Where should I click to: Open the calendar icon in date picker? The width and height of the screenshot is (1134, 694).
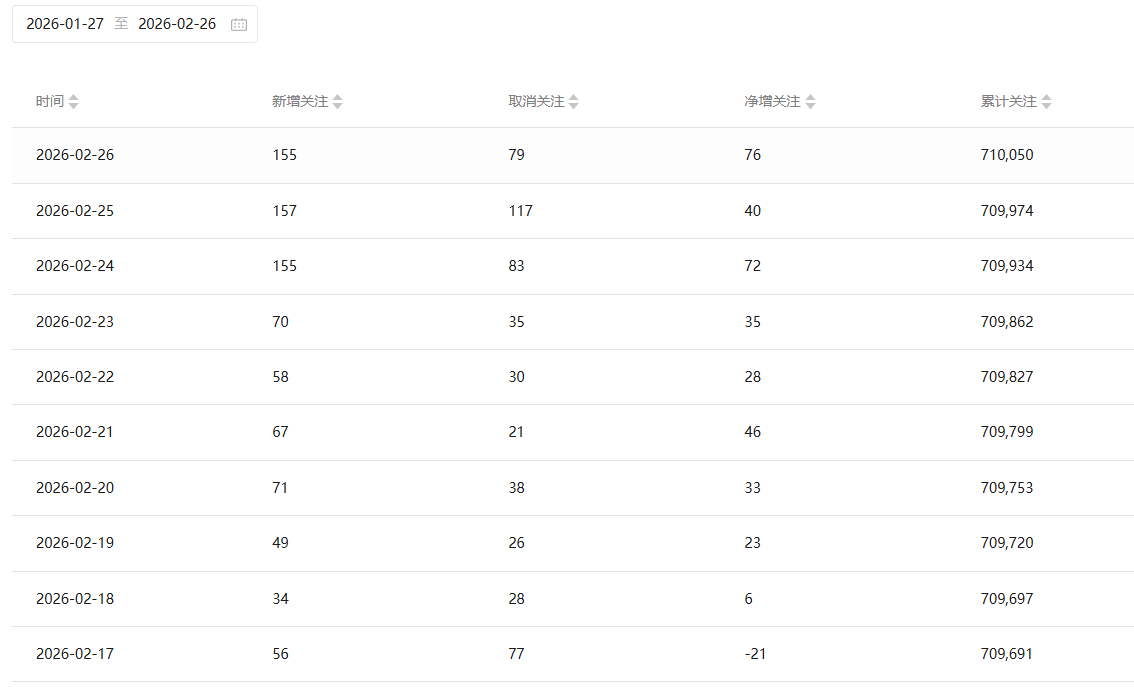239,25
